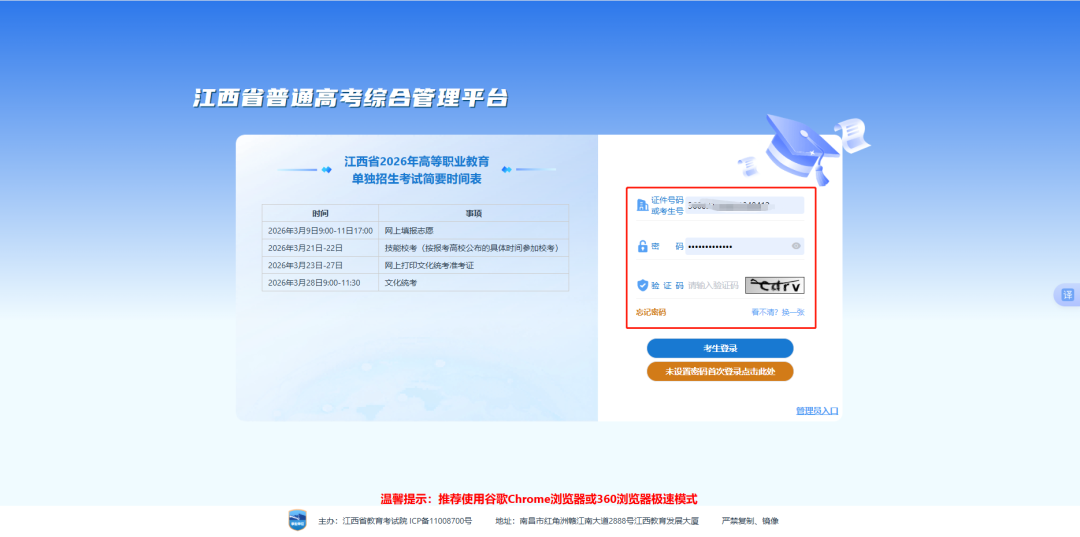
Task: Click the 译 translate floating icon
Action: (1066, 295)
